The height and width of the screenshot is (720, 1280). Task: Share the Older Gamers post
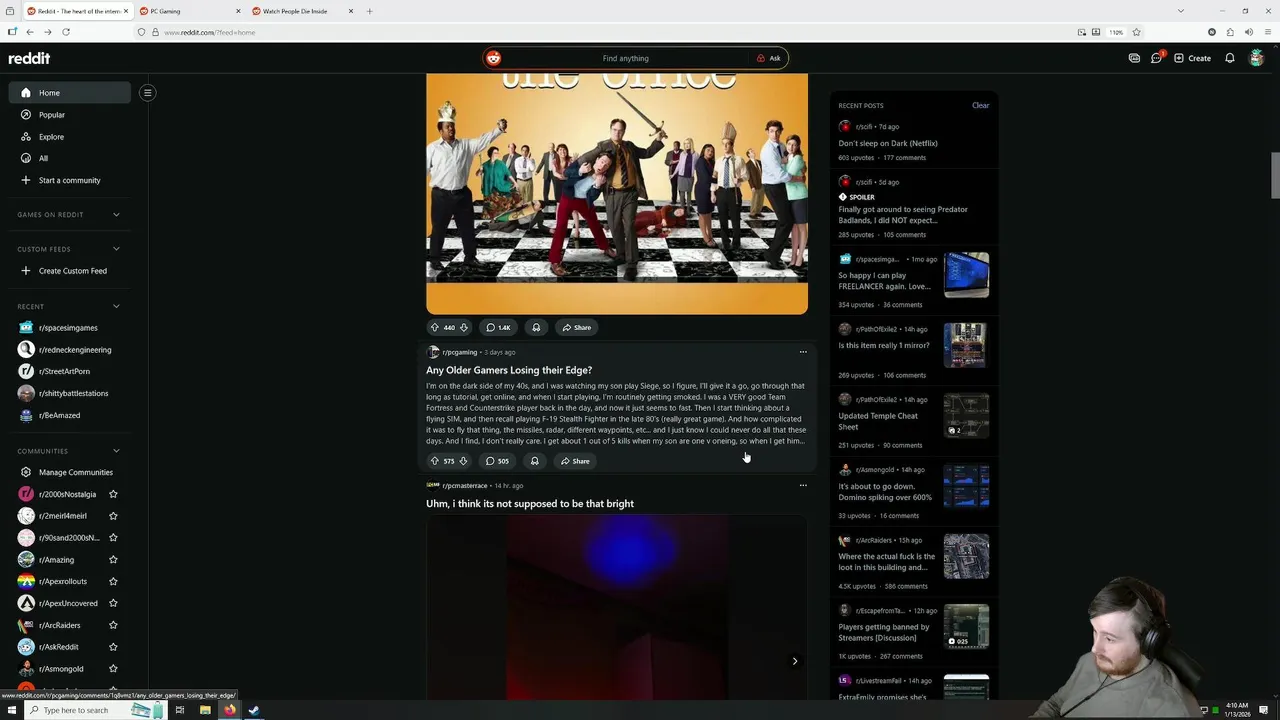tap(575, 461)
